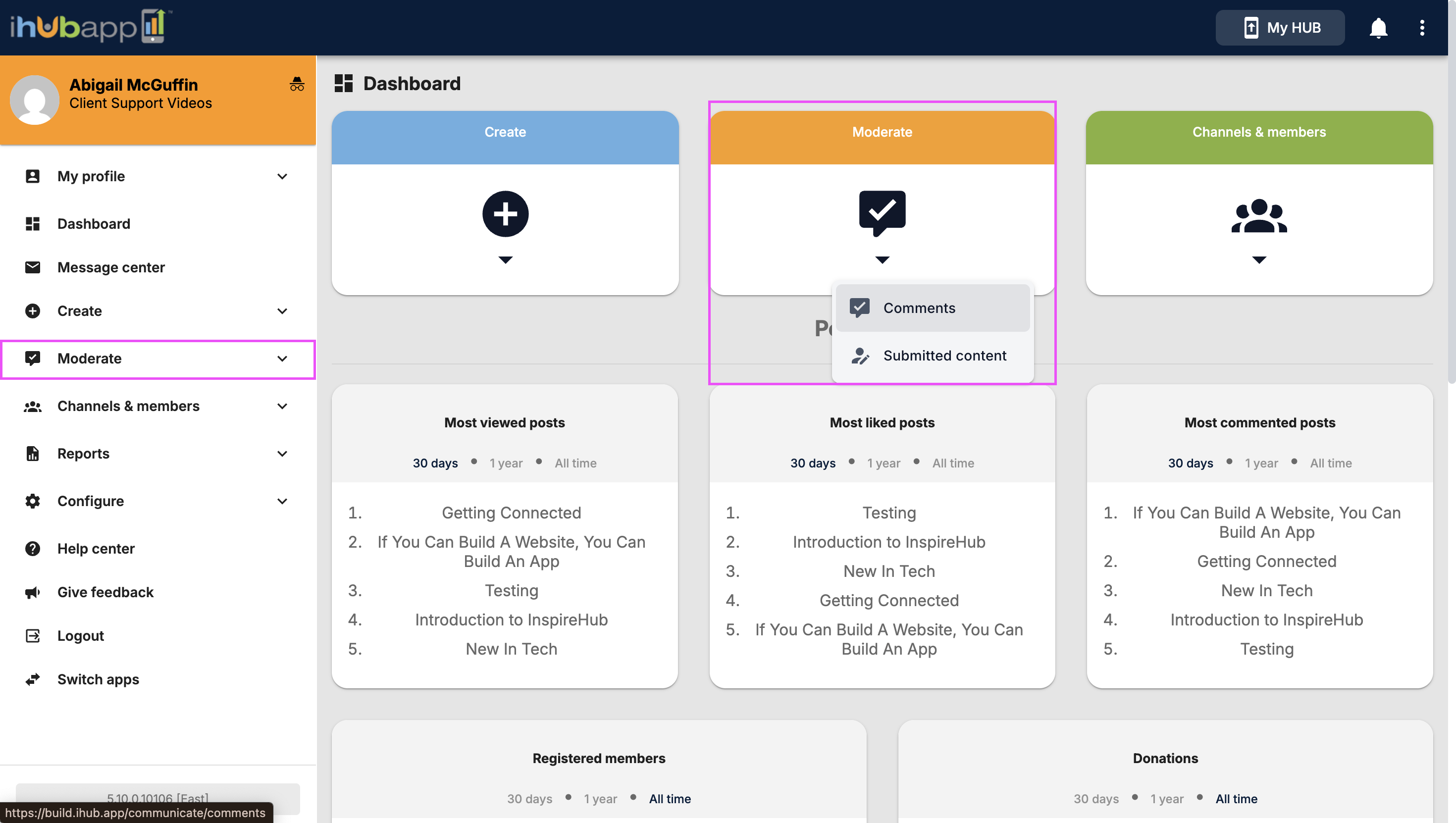
Task: Click the Logout exit icon
Action: tap(33, 635)
